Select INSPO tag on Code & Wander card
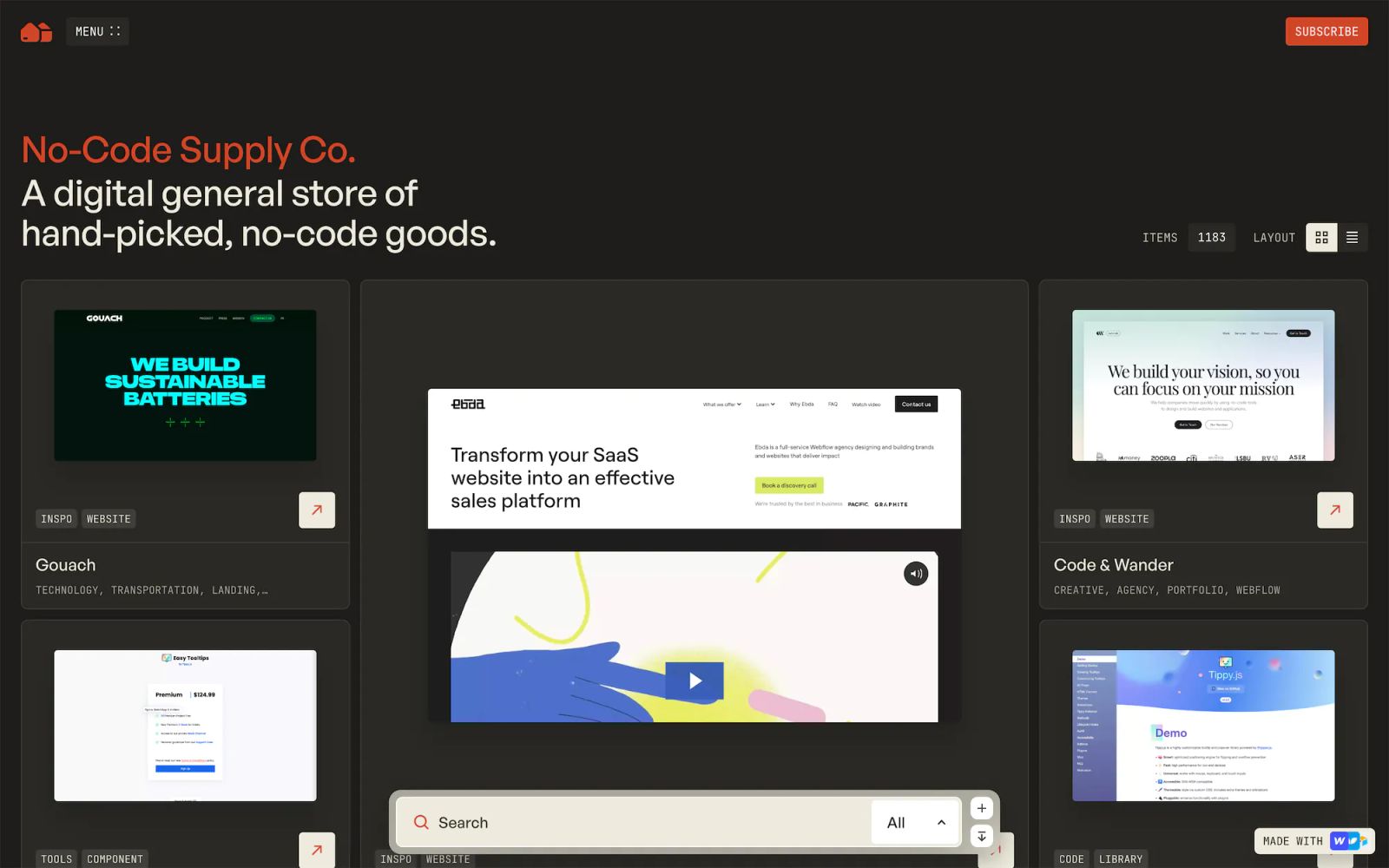This screenshot has width=1389, height=868. pos(1075,519)
